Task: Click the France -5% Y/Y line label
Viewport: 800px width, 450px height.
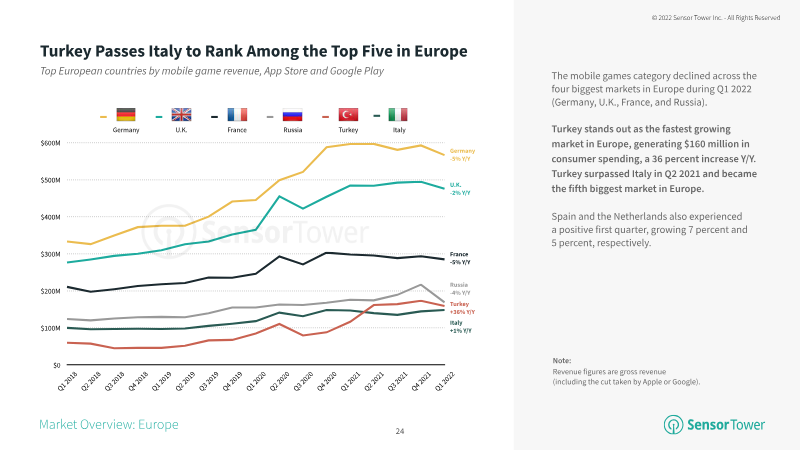Action: tap(461, 259)
